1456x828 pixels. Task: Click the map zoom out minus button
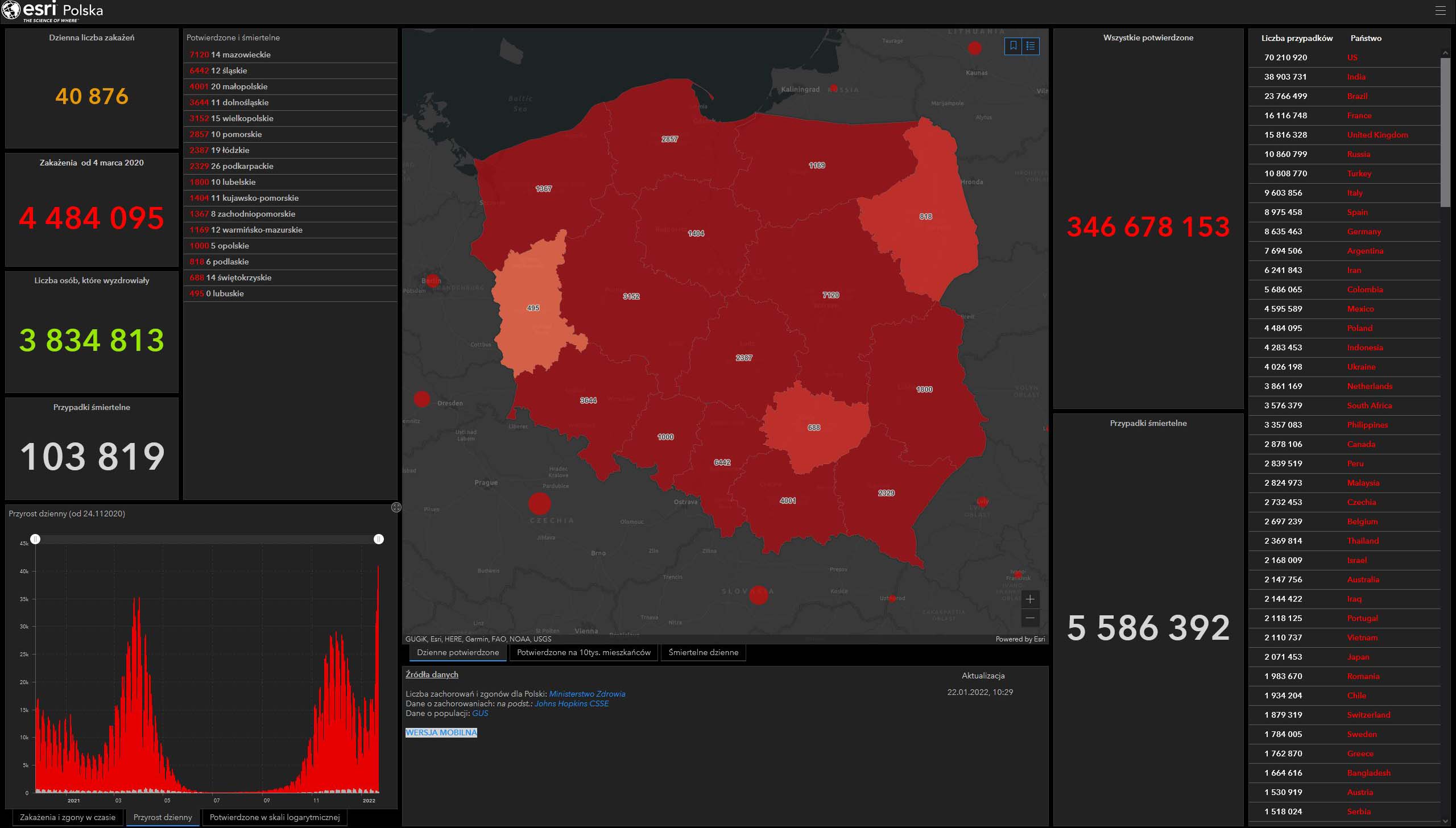(1030, 618)
